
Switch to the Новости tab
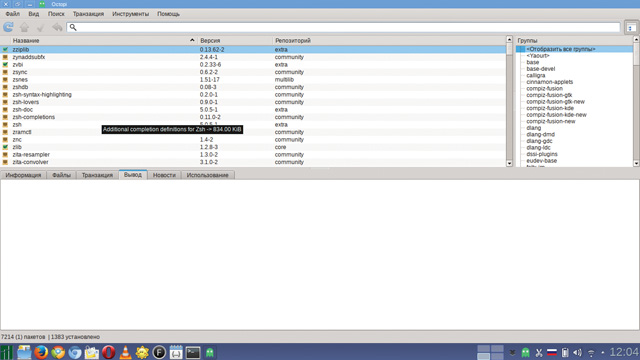point(164,175)
